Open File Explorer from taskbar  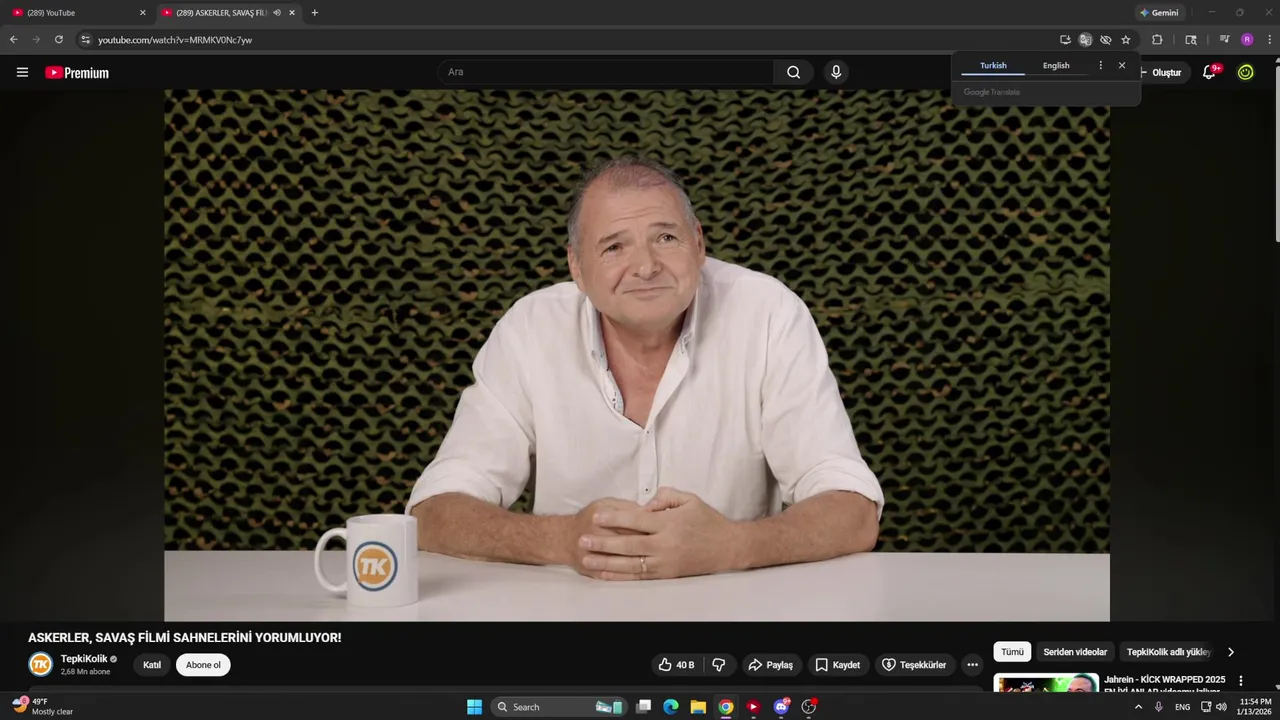pyautogui.click(x=698, y=707)
